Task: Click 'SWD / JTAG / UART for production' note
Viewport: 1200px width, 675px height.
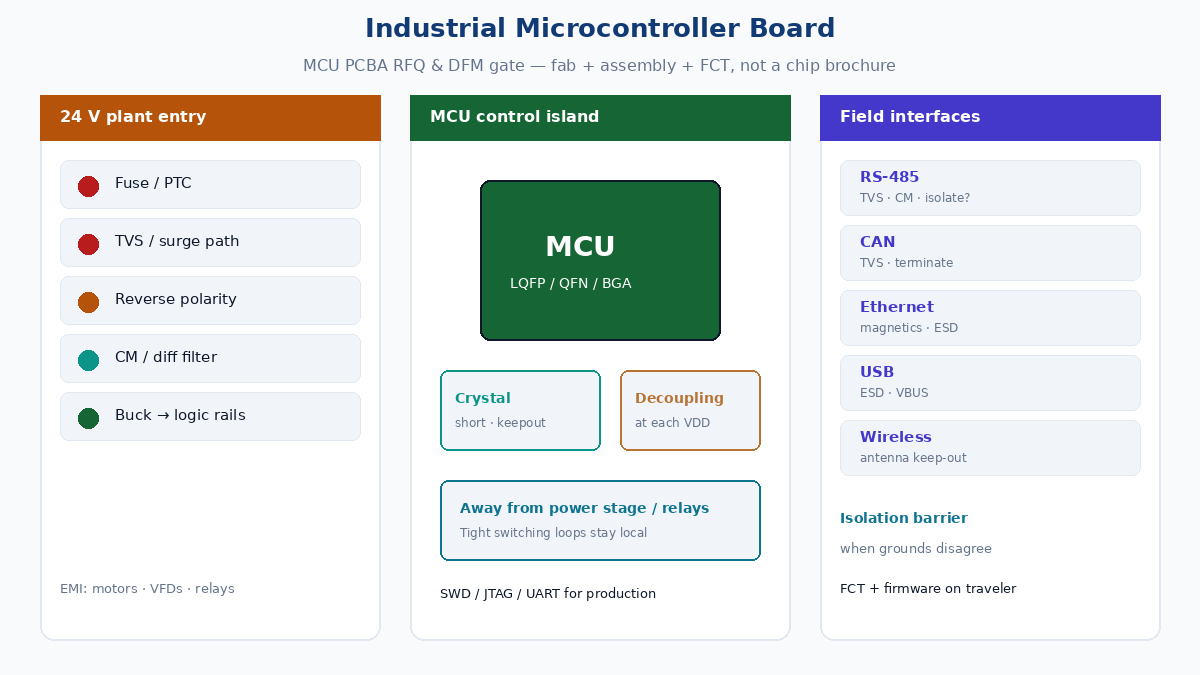Action: [548, 594]
